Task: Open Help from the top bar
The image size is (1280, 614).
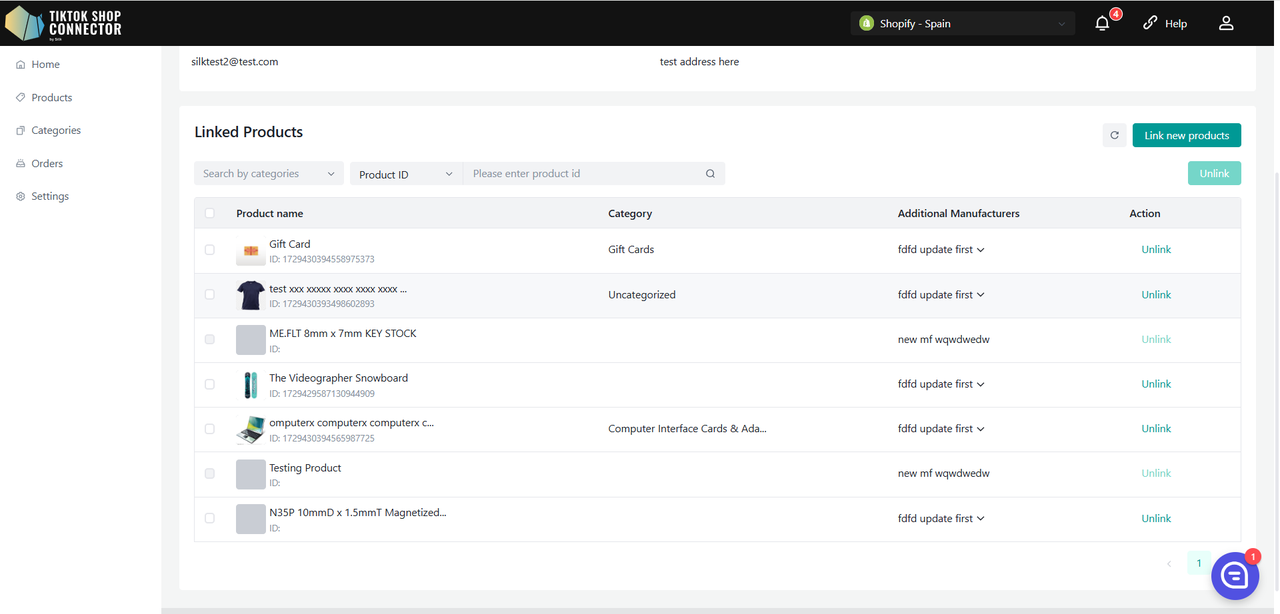Action: click(x=1165, y=23)
